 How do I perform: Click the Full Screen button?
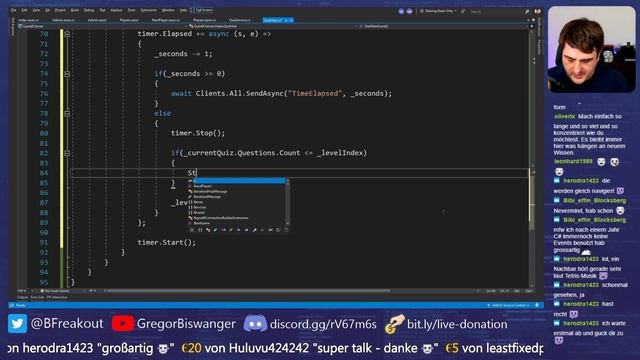202,10
